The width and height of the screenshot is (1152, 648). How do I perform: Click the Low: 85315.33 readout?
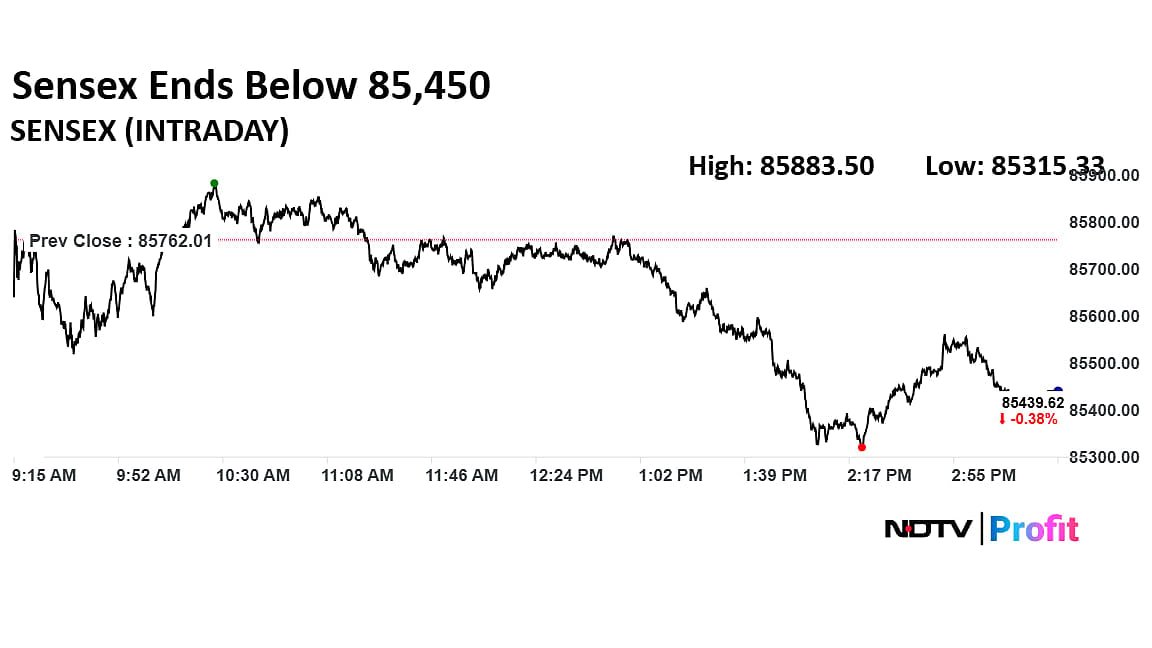[x=1015, y=166]
